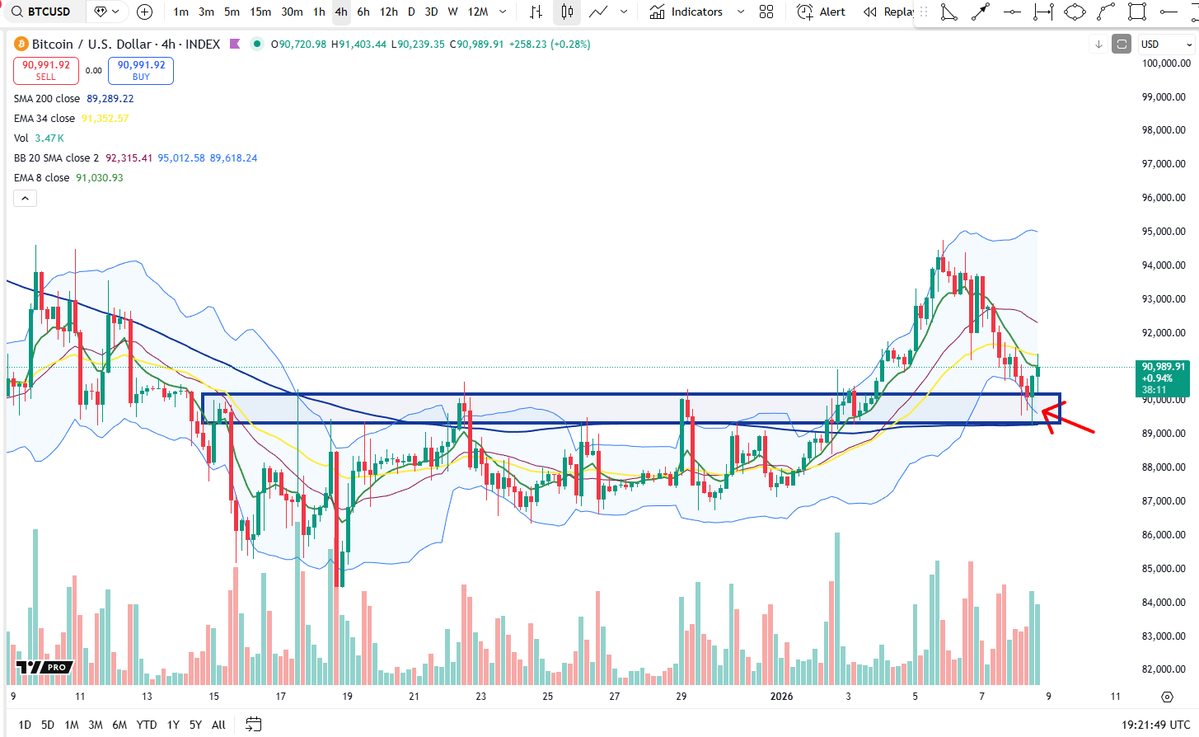Switch to the W weekly timeframe
This screenshot has width=1199, height=737.
453,11
